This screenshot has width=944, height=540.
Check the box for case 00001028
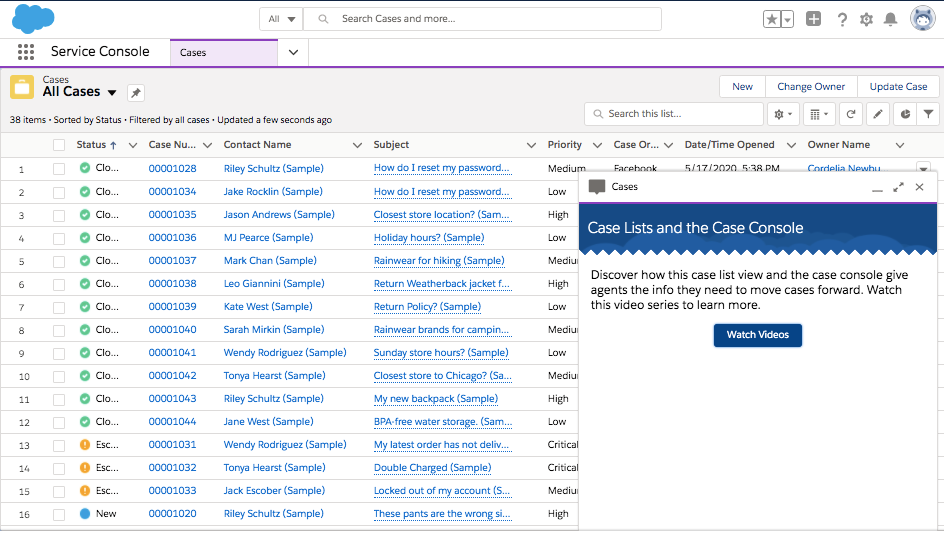[58, 169]
